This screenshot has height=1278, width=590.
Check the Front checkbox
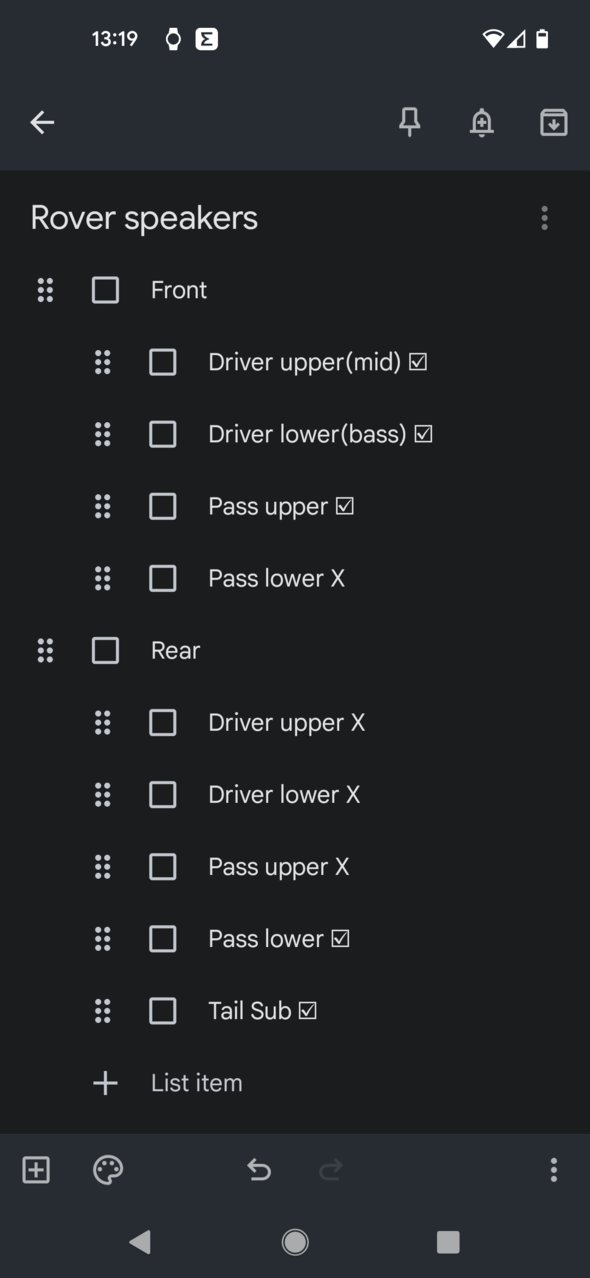[105, 290]
